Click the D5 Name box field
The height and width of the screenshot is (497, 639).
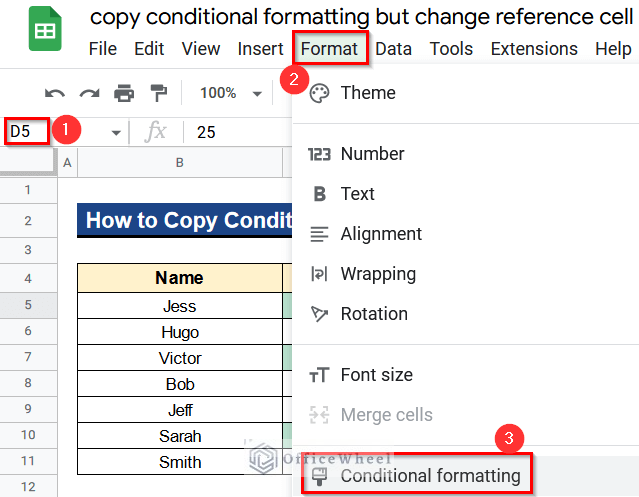[27, 131]
